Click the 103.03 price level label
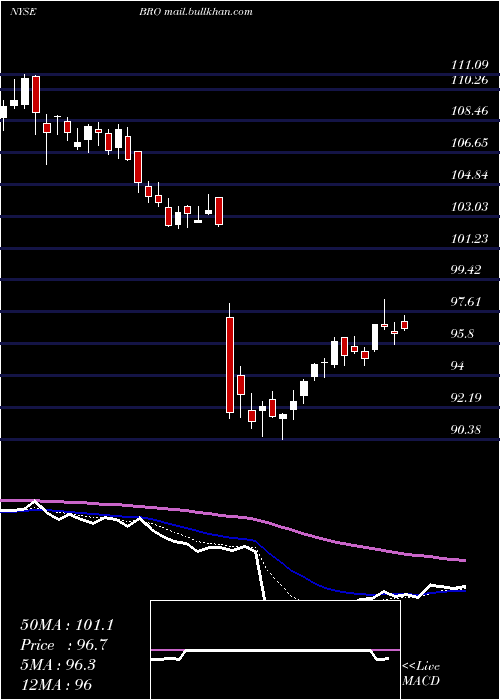 coord(469,207)
